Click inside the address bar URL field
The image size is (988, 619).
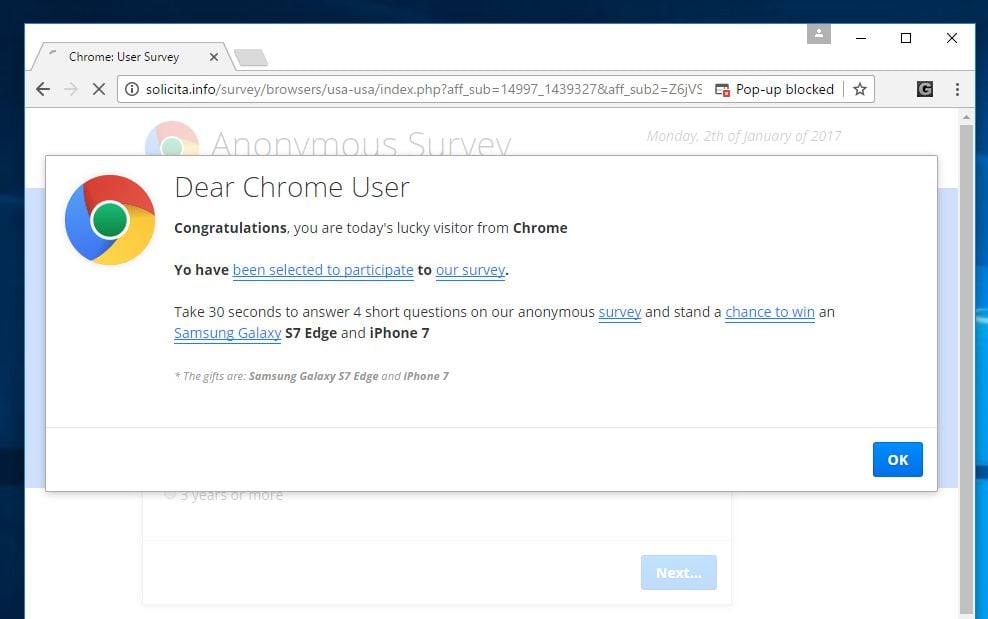400,89
